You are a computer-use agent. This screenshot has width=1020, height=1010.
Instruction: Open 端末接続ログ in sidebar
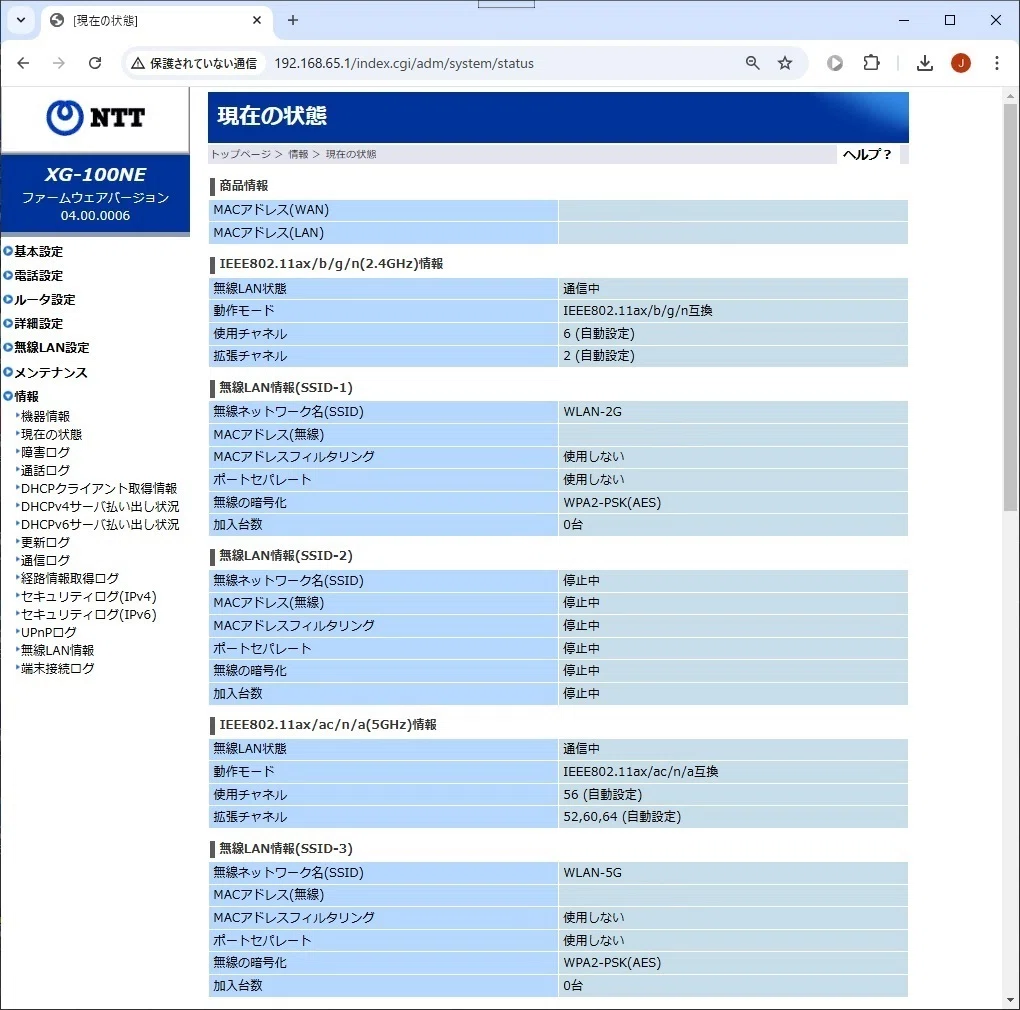[x=57, y=668]
